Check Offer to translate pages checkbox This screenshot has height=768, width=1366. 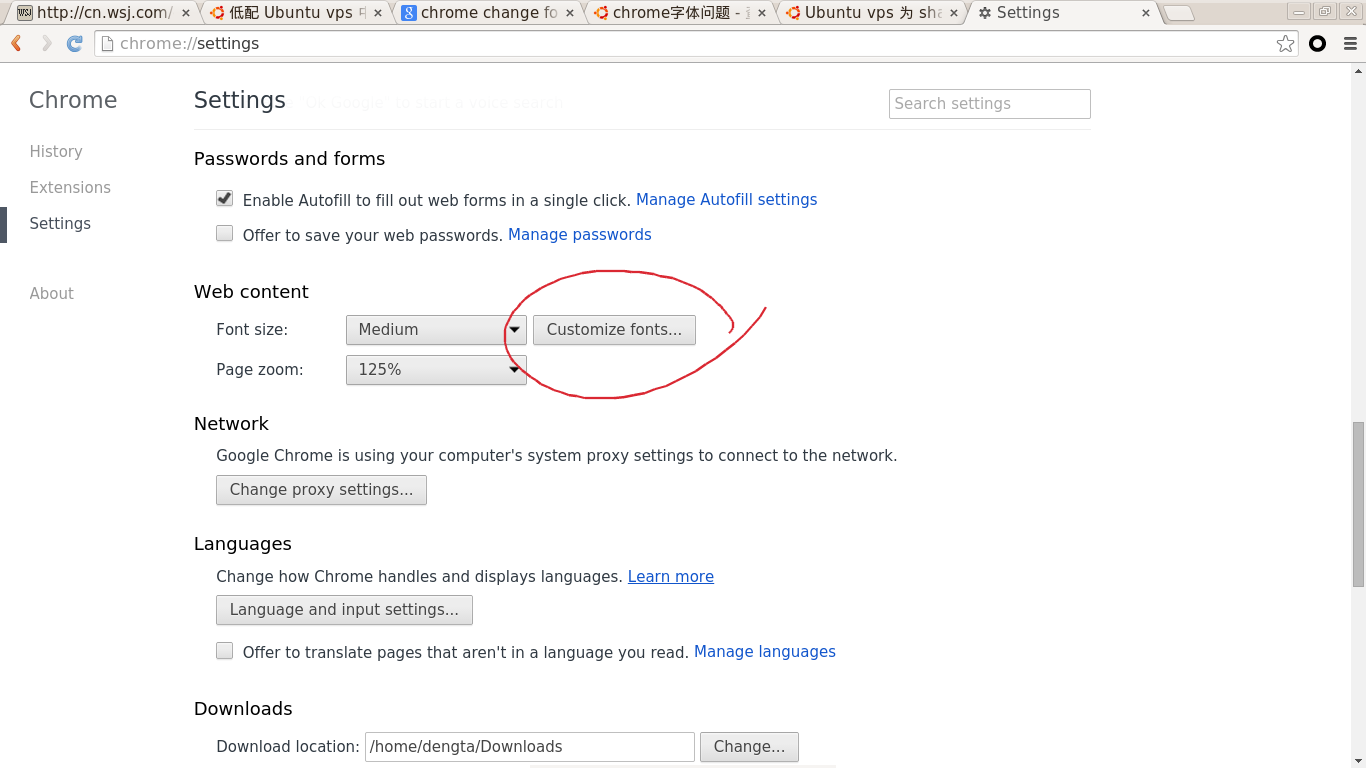click(225, 651)
